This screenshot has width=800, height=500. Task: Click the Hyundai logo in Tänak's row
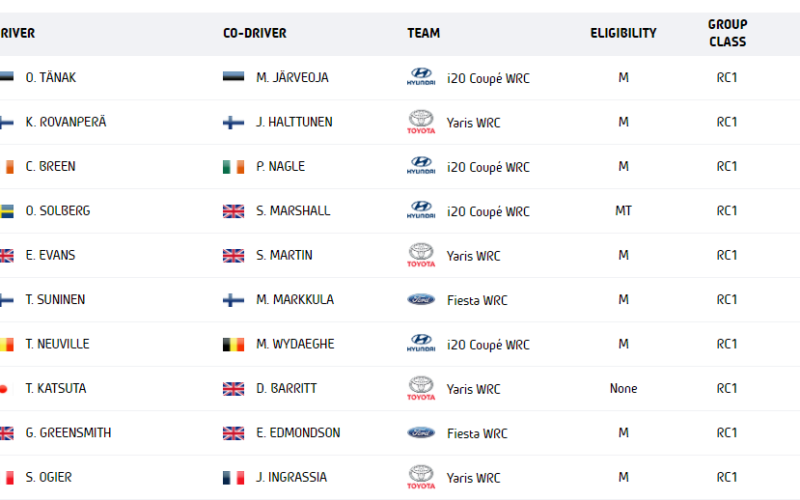click(x=421, y=77)
